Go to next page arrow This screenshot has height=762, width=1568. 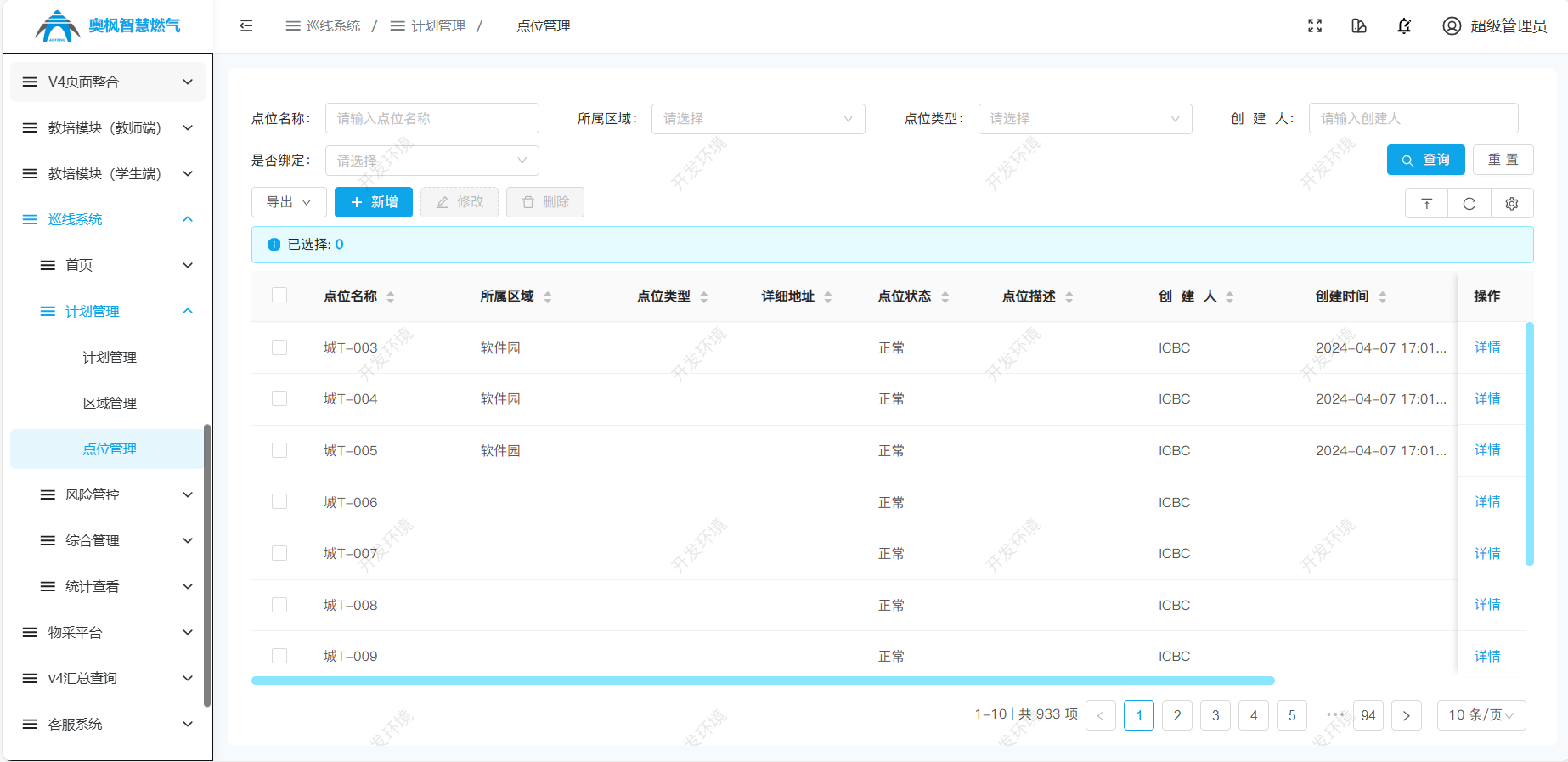click(1407, 715)
